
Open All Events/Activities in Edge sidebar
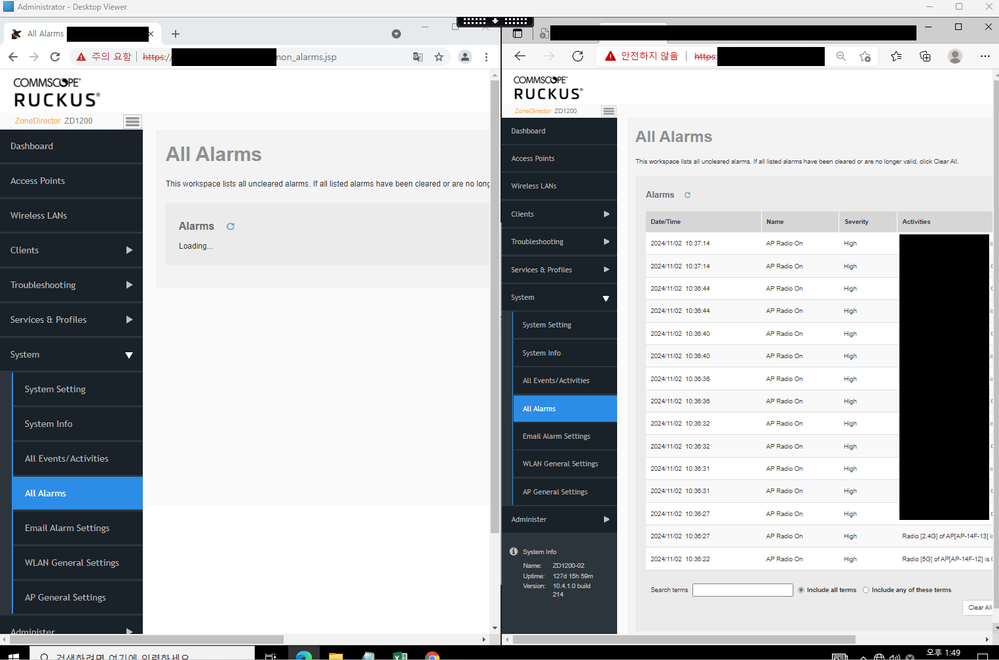pyautogui.click(x=556, y=381)
